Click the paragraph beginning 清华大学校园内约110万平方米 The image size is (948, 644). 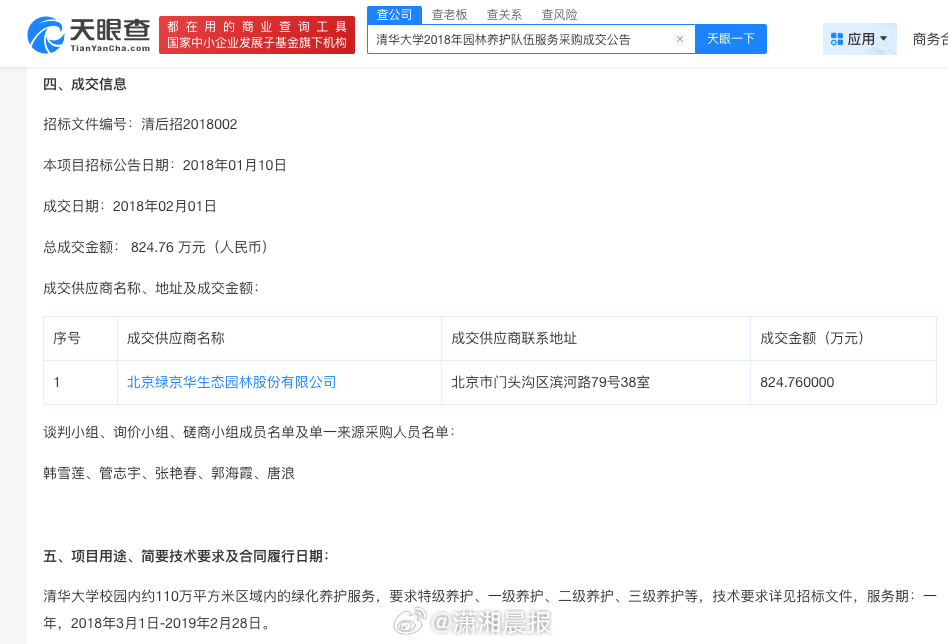490,610
